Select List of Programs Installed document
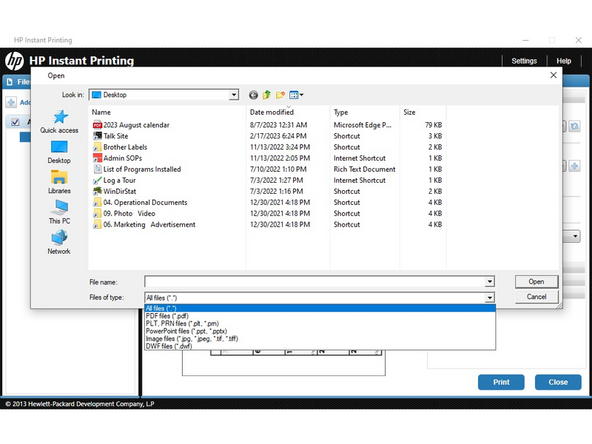Image resolution: width=592 pixels, height=444 pixels. point(137,169)
